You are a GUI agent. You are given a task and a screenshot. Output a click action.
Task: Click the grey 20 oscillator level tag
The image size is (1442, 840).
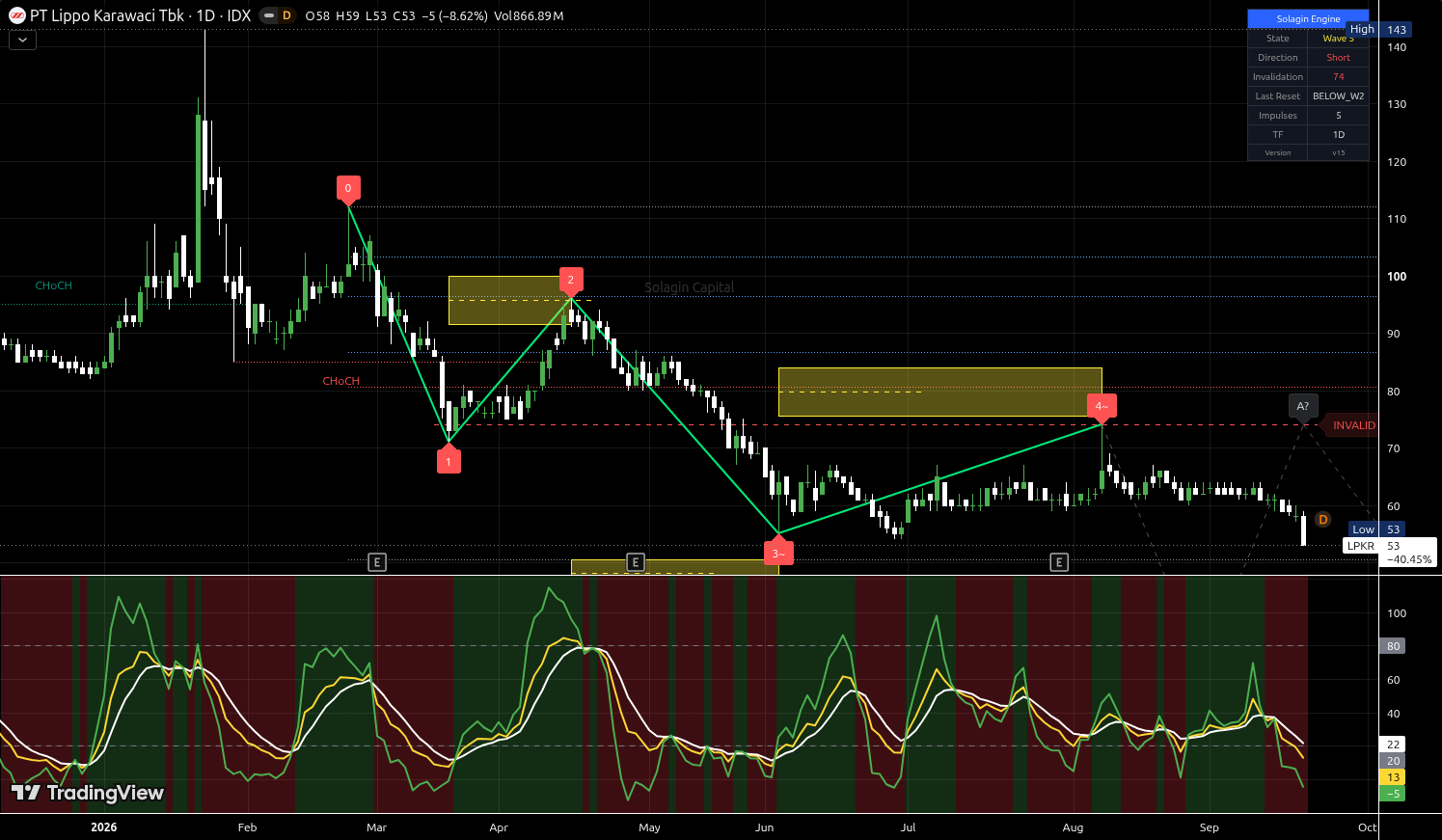1393,761
